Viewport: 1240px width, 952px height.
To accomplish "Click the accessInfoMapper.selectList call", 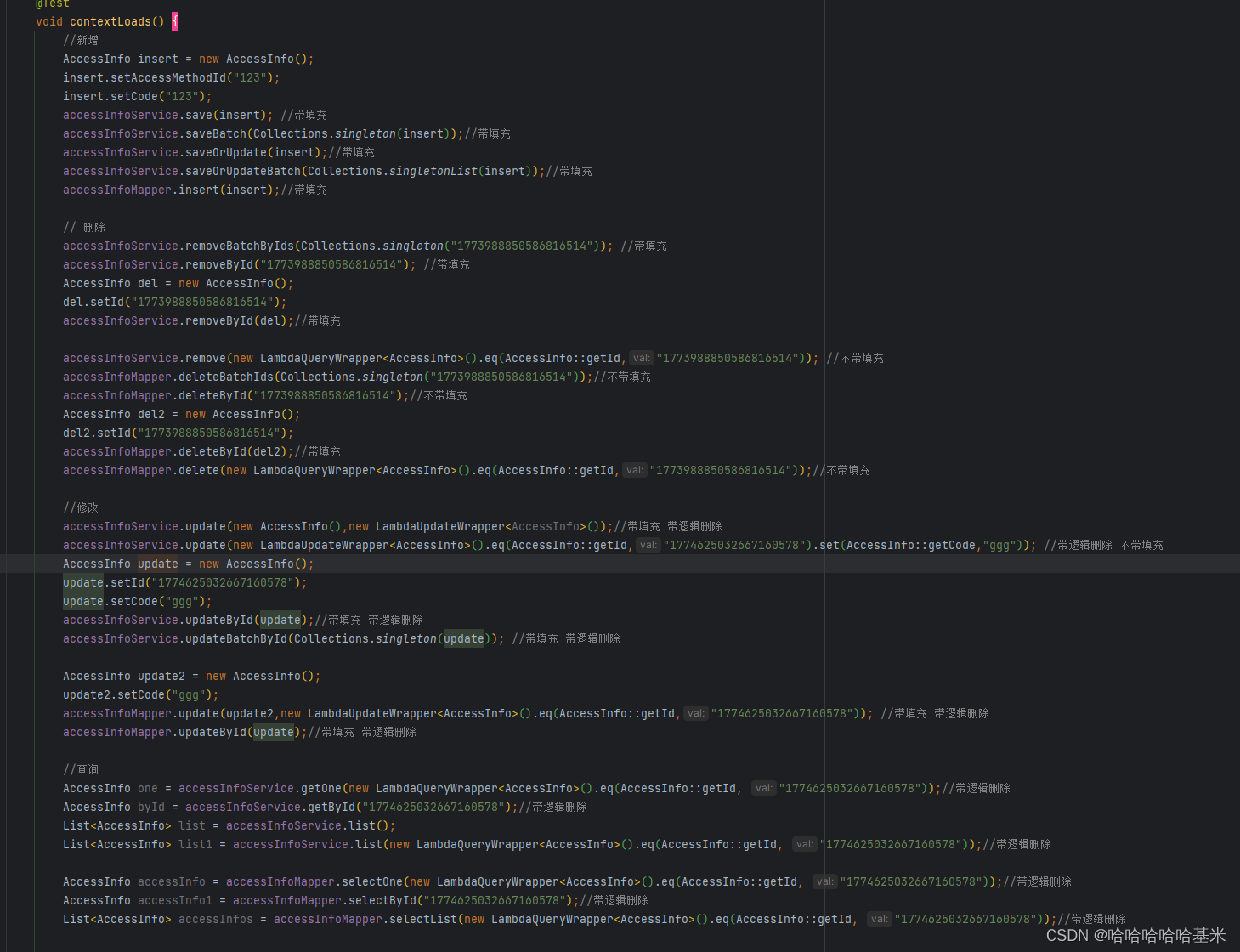I will (665, 919).
